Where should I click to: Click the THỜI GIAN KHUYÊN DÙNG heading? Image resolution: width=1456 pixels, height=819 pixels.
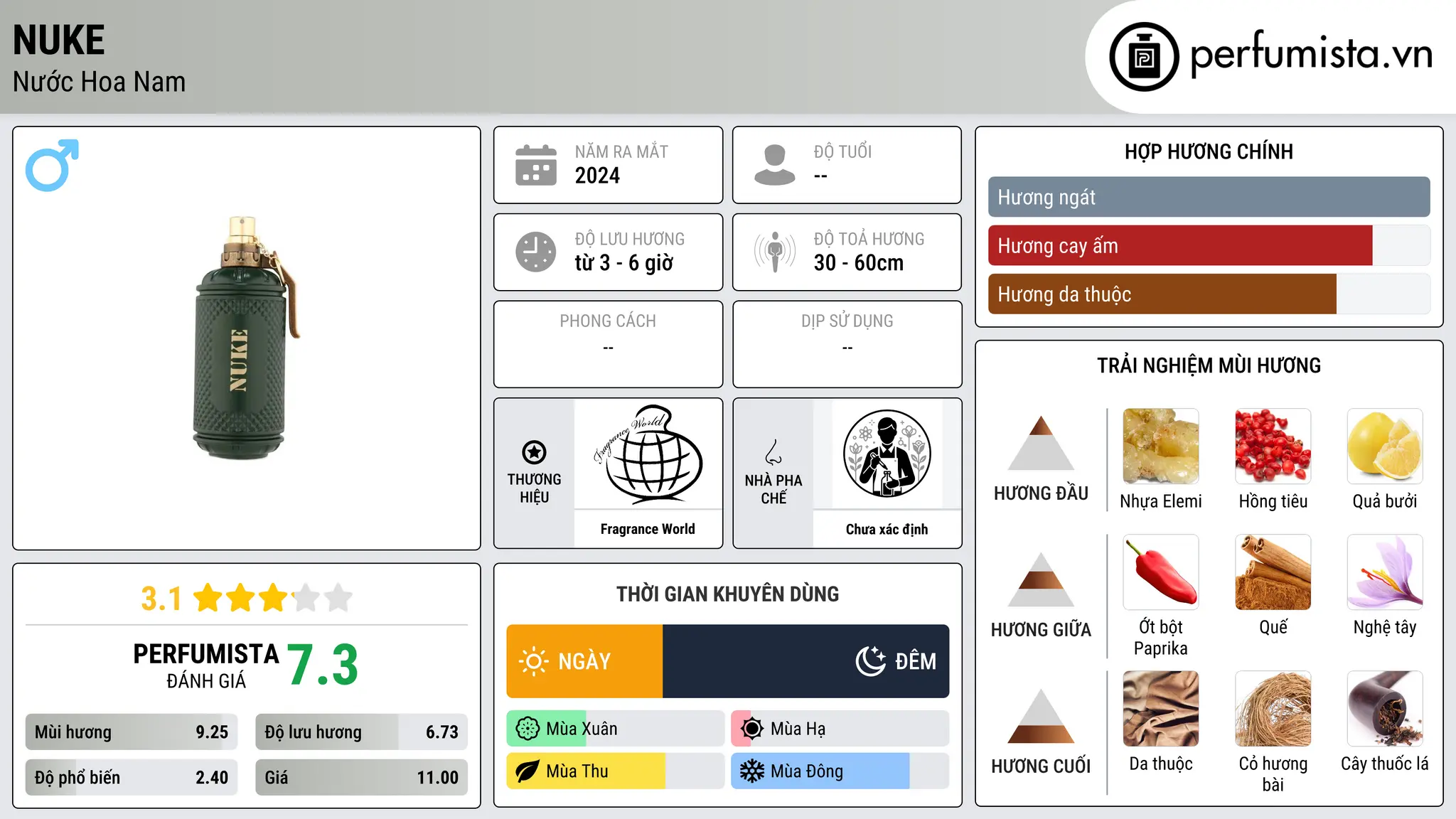[x=727, y=594]
